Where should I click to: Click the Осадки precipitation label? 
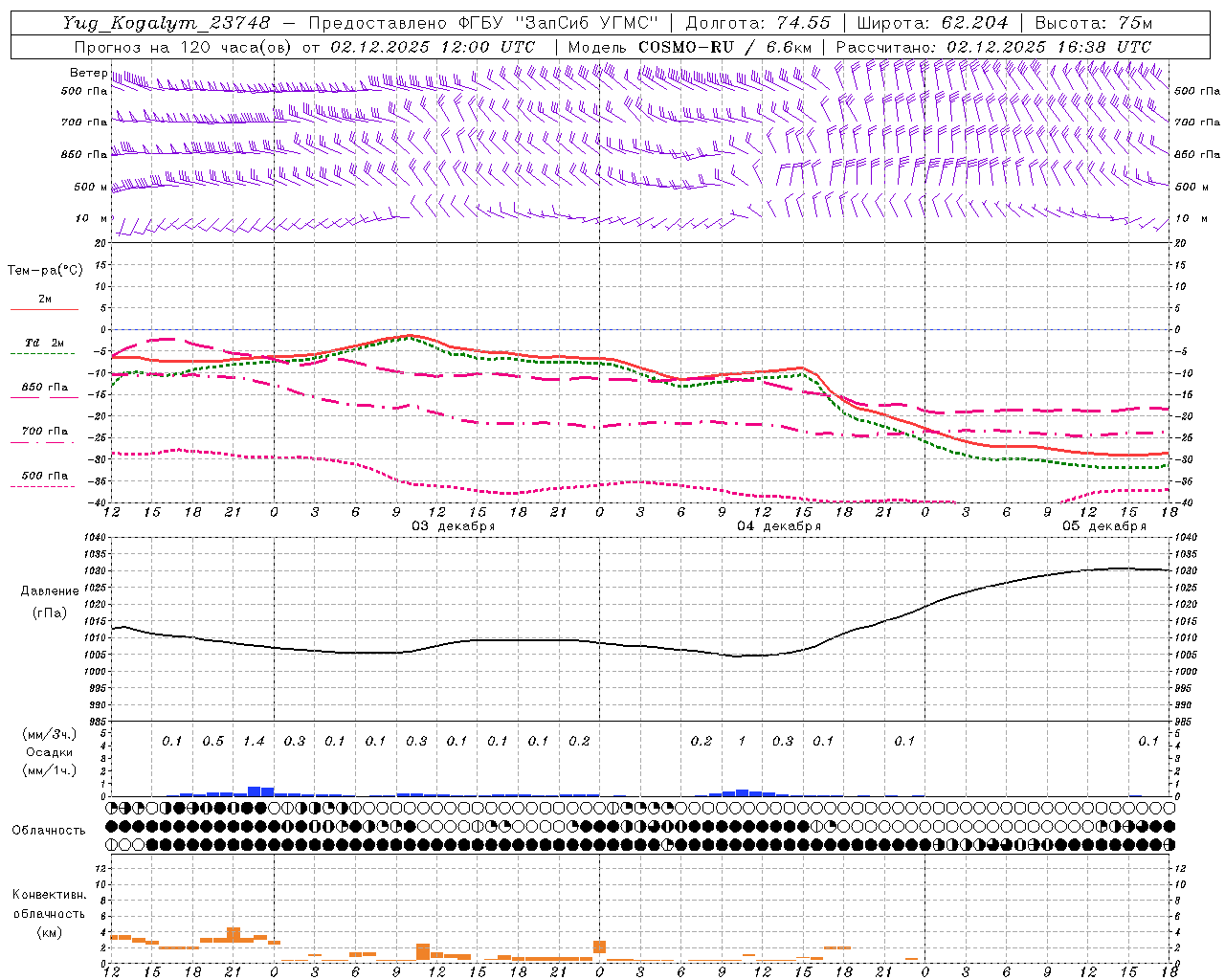pos(49,752)
